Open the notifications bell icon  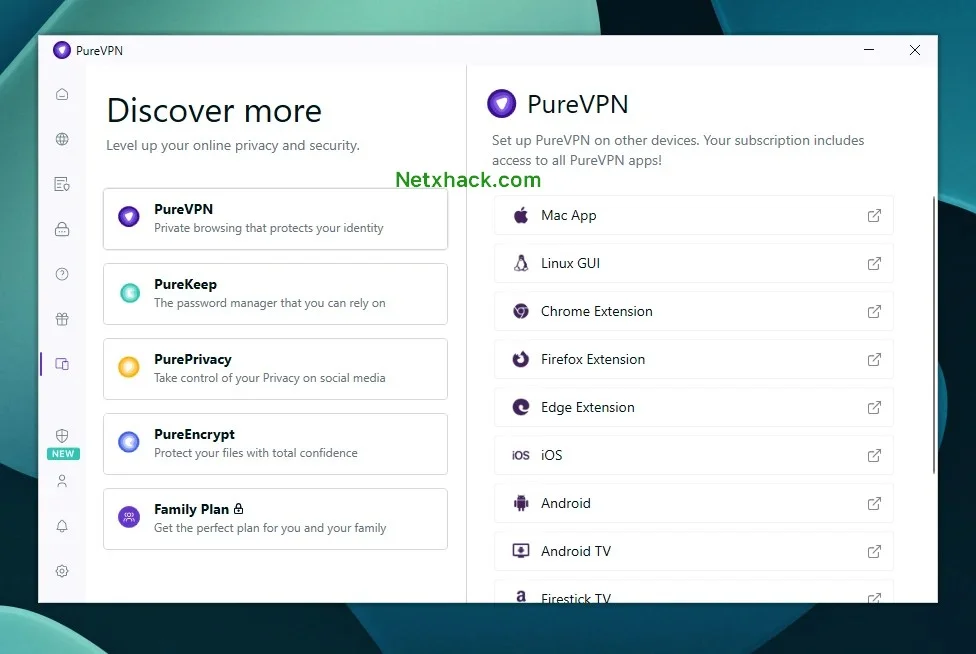[62, 526]
